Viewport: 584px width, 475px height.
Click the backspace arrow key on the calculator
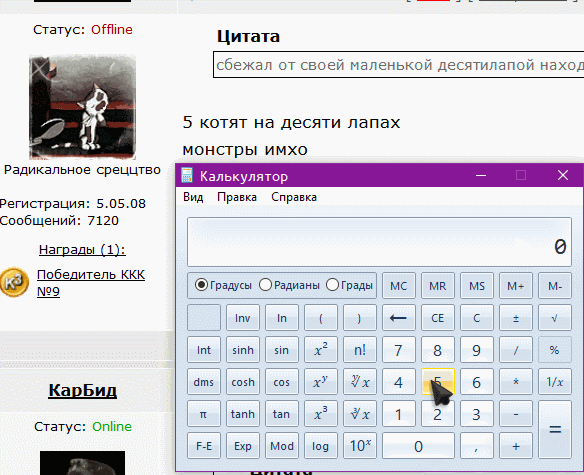(x=399, y=318)
